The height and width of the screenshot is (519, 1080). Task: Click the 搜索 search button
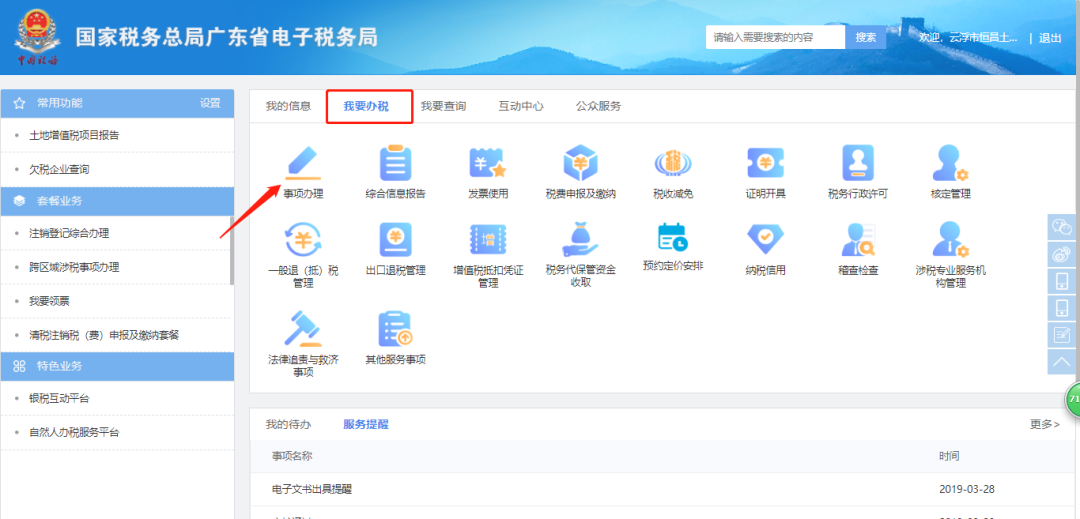(x=866, y=37)
